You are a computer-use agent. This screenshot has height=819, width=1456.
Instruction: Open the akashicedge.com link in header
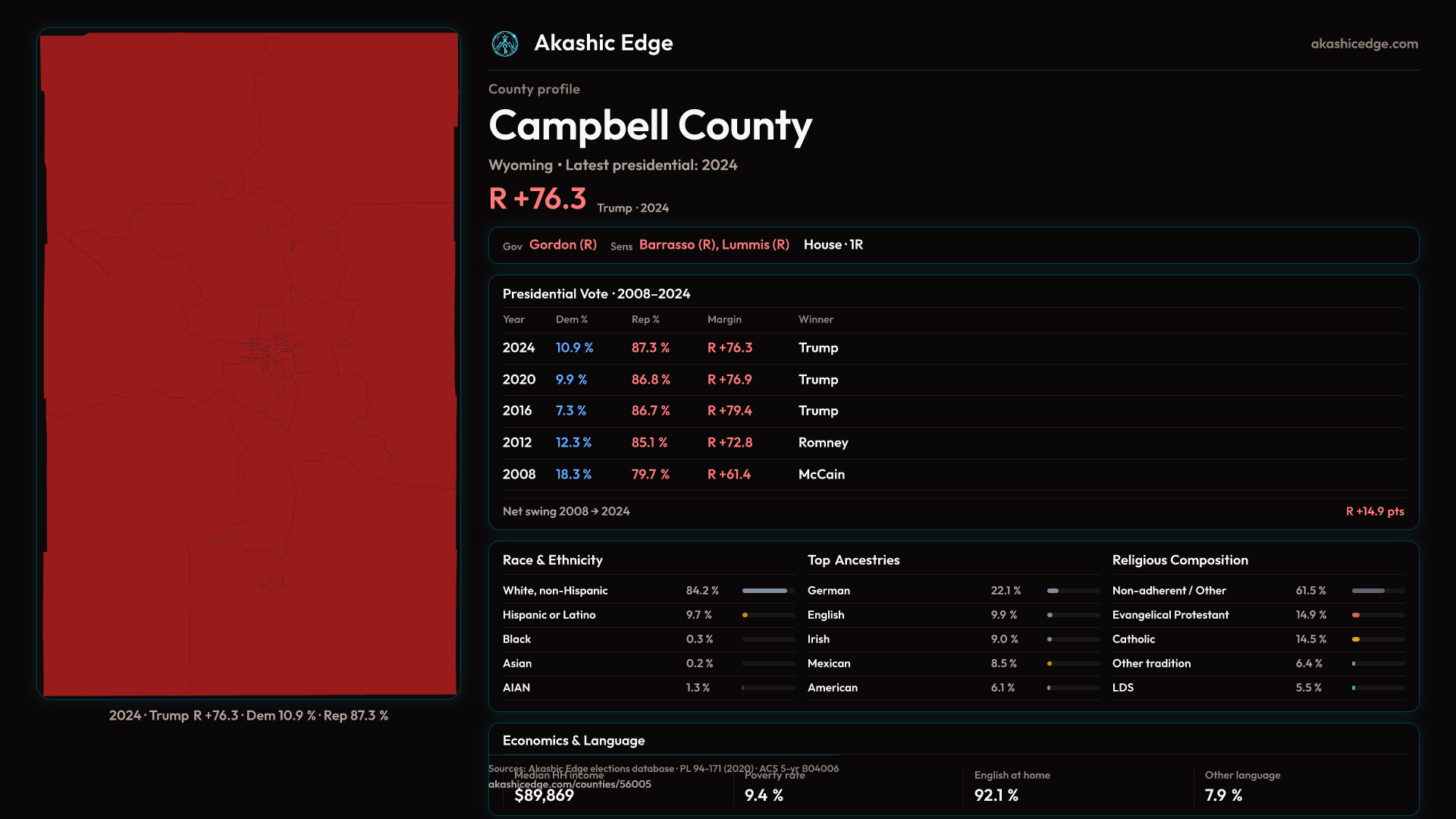[x=1363, y=44]
